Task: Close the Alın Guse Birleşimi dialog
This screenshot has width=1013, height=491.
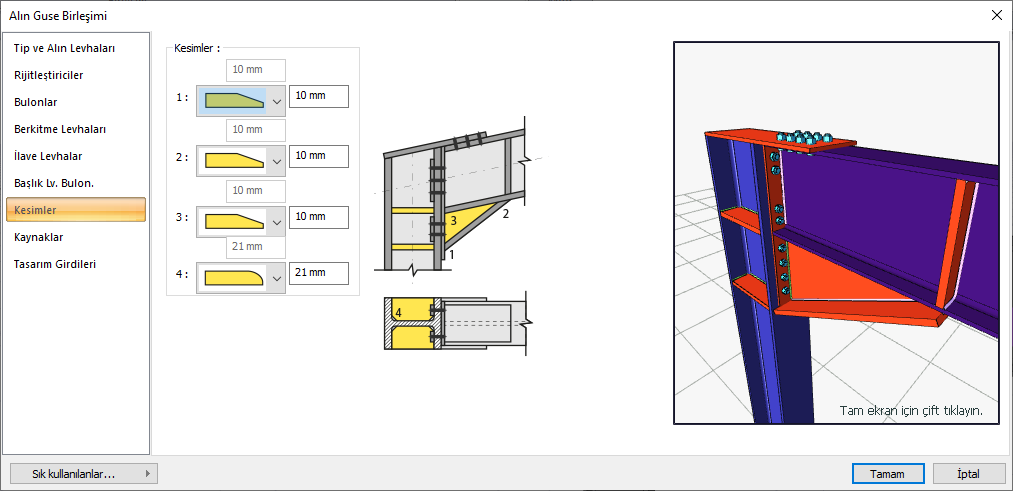Action: (x=997, y=16)
